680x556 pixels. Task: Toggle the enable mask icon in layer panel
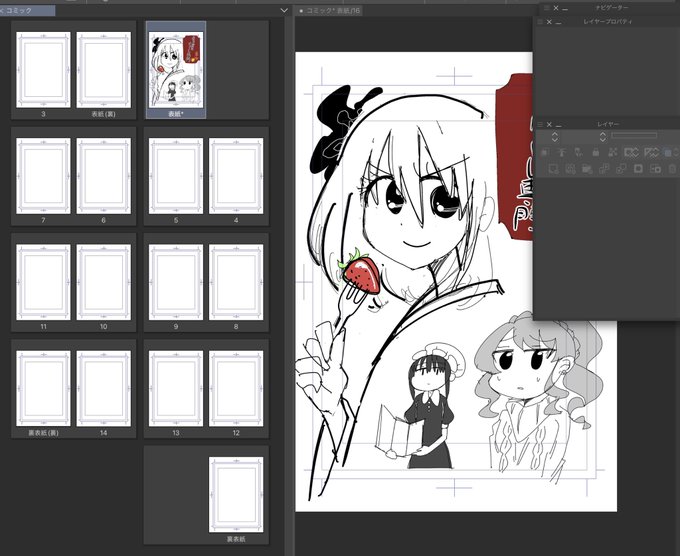(632, 152)
